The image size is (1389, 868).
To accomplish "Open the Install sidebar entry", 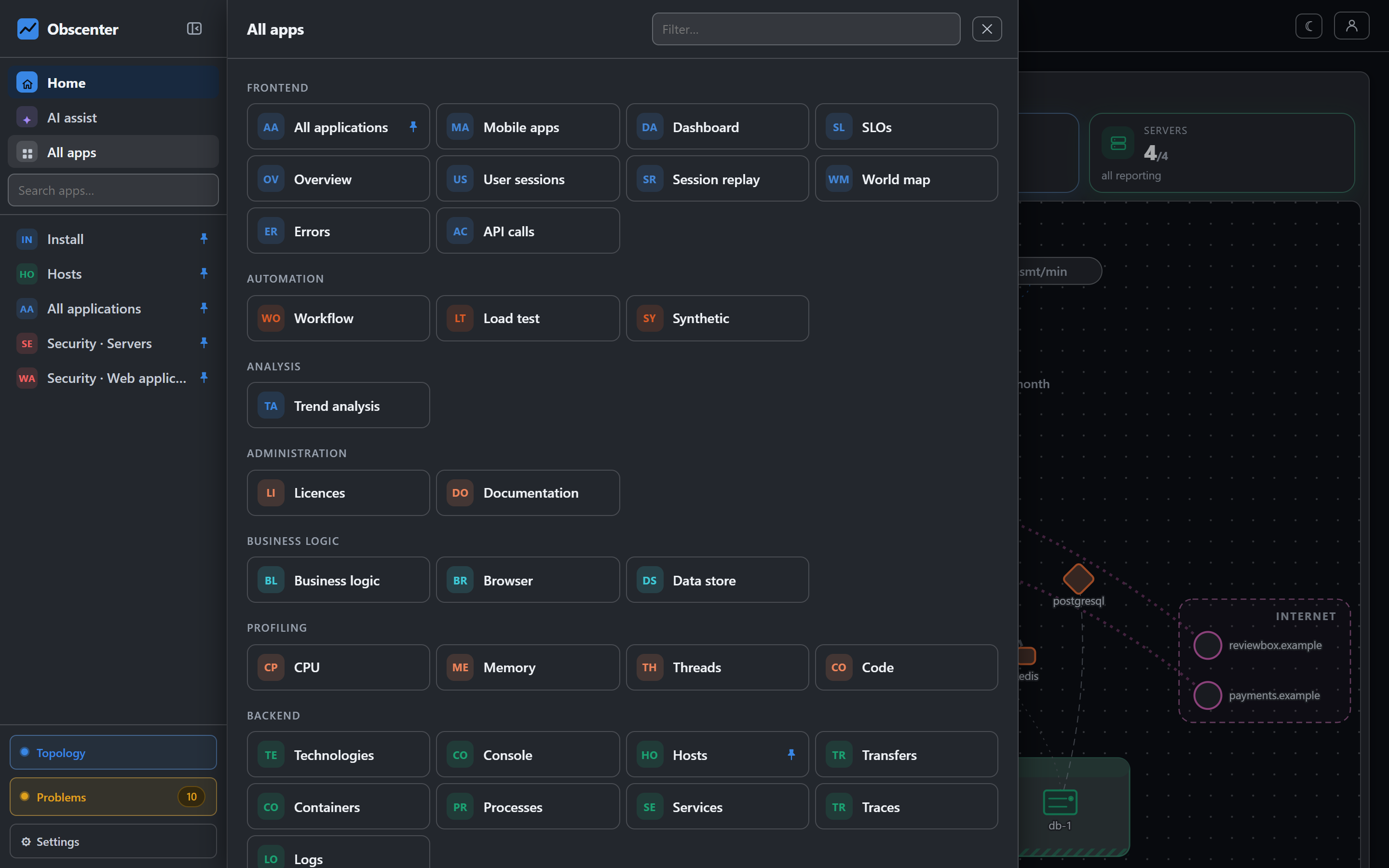I will [x=113, y=239].
